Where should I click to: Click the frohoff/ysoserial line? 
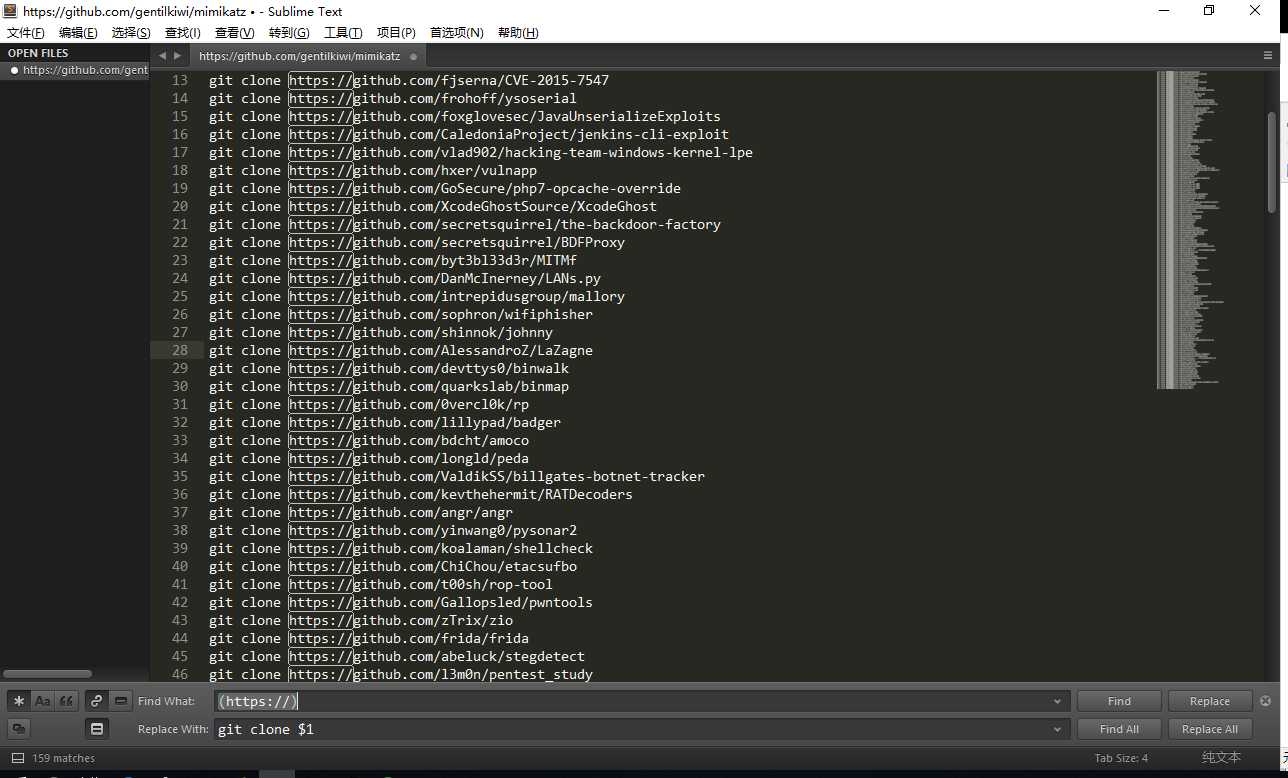pos(393,98)
